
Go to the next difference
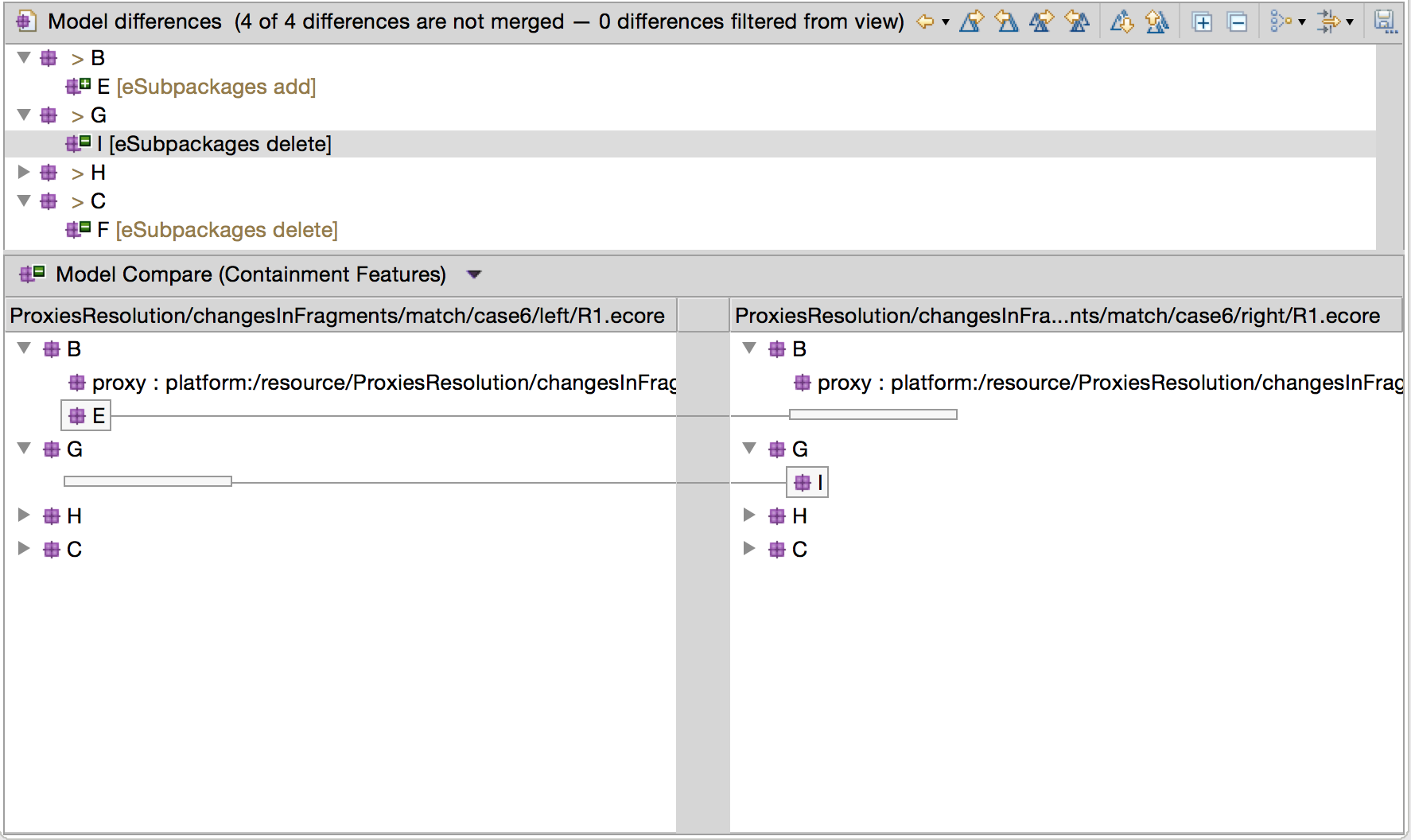pos(1121,21)
